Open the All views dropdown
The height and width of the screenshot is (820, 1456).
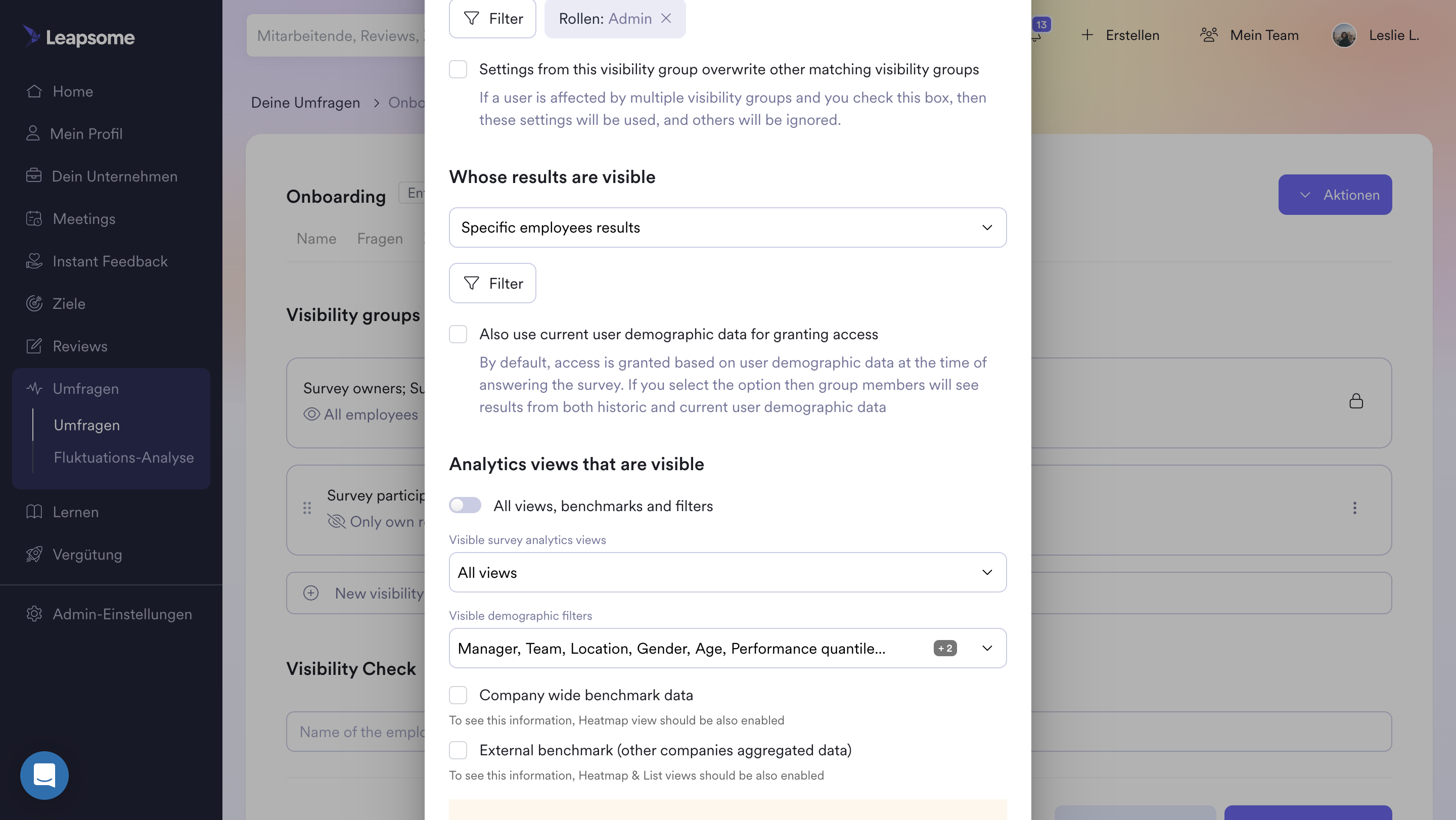pos(727,572)
